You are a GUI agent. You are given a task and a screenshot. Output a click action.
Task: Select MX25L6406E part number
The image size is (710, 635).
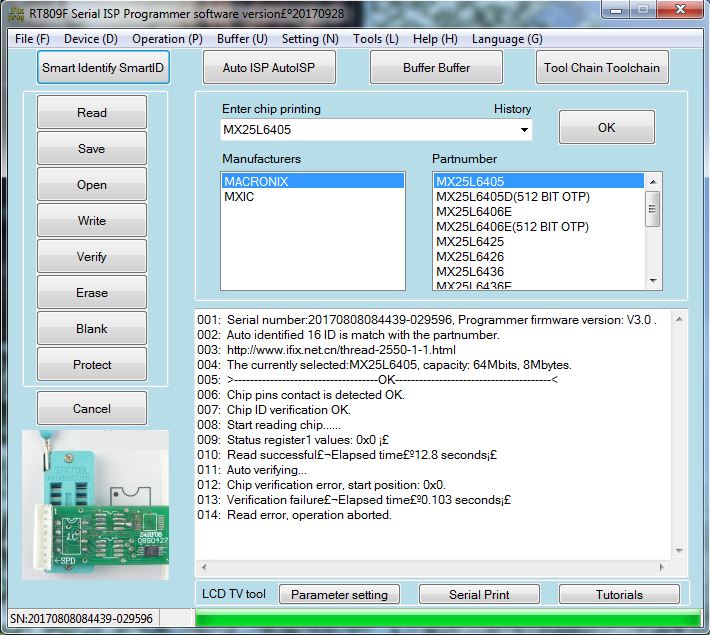coord(539,212)
